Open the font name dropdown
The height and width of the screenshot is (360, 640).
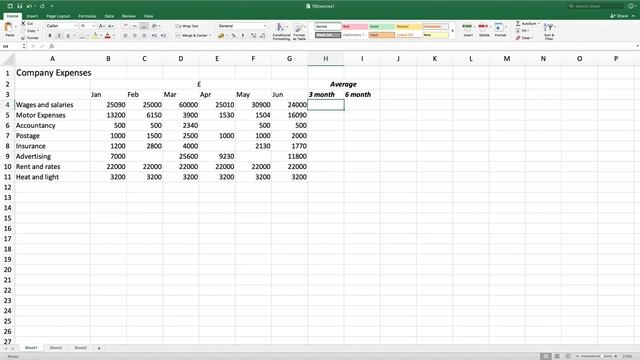pyautogui.click(x=76, y=26)
